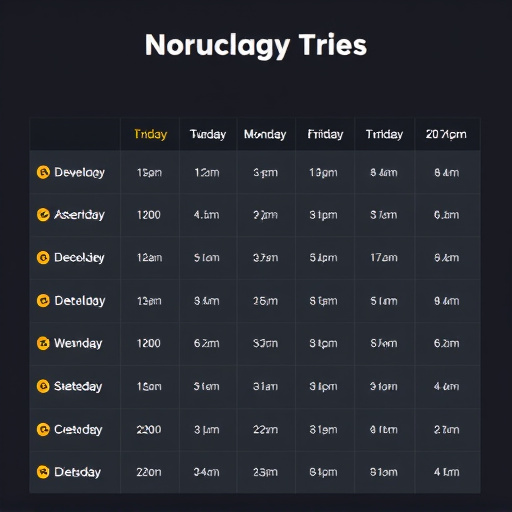Click the 1200 cell in the Aseriday row
This screenshot has width=512, height=512.
[149, 215]
